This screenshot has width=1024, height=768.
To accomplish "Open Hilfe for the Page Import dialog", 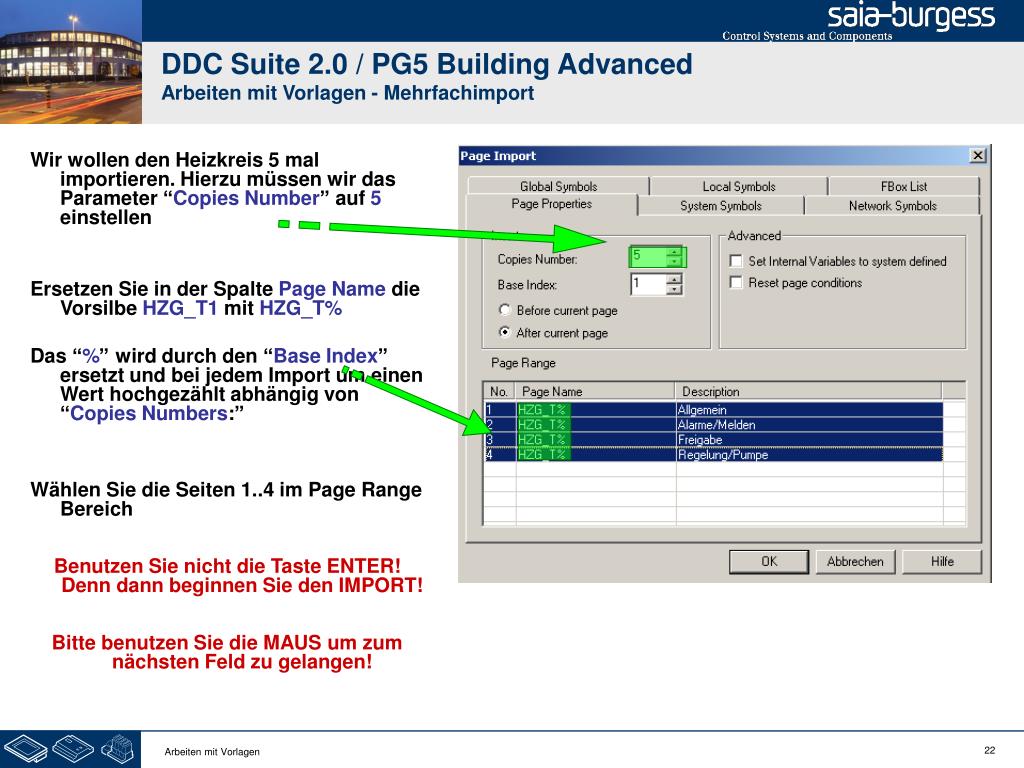I will [942, 562].
